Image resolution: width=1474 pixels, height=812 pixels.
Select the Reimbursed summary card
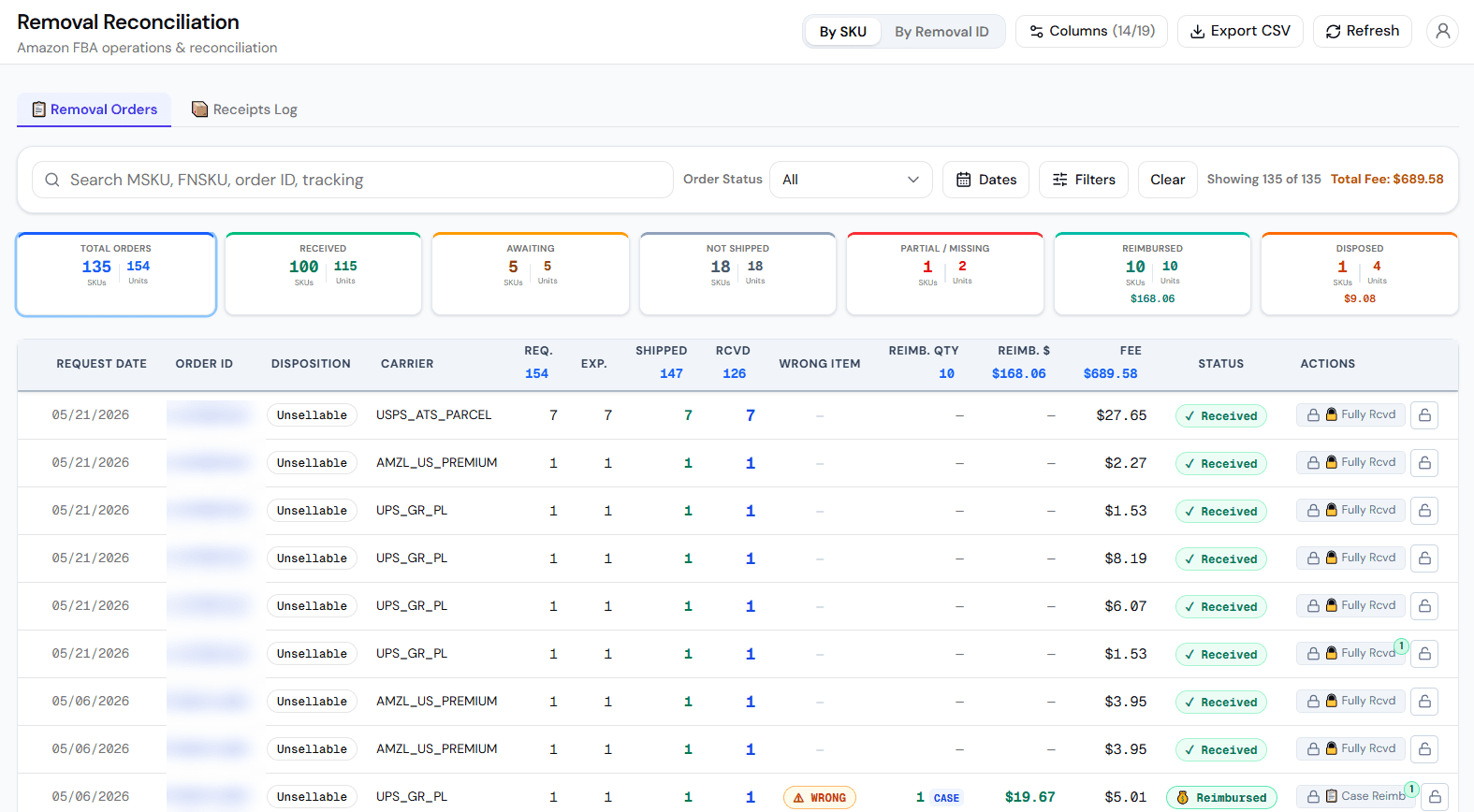[x=1152, y=274]
